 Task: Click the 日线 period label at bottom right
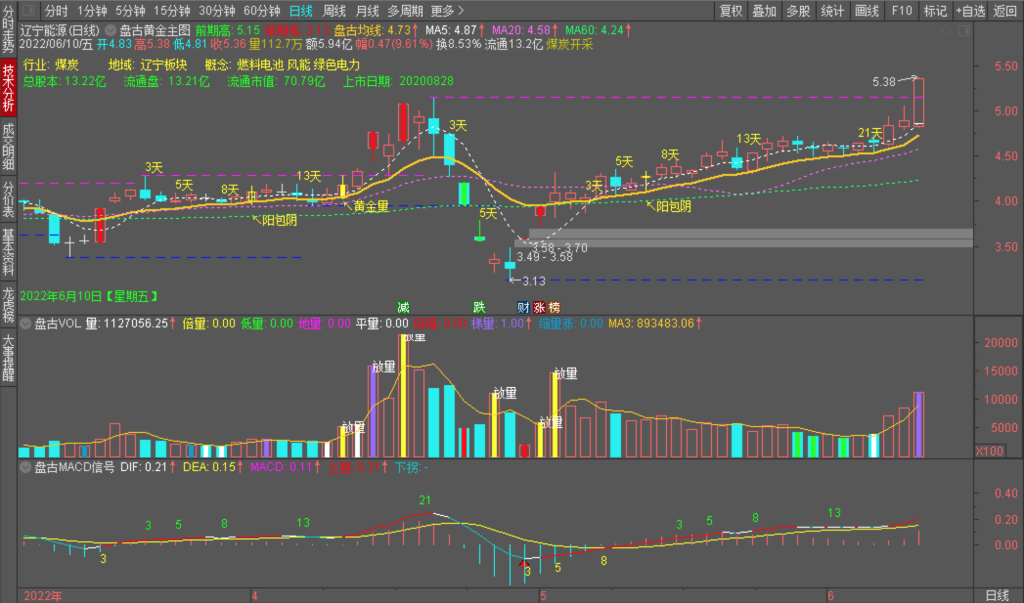[997, 595]
